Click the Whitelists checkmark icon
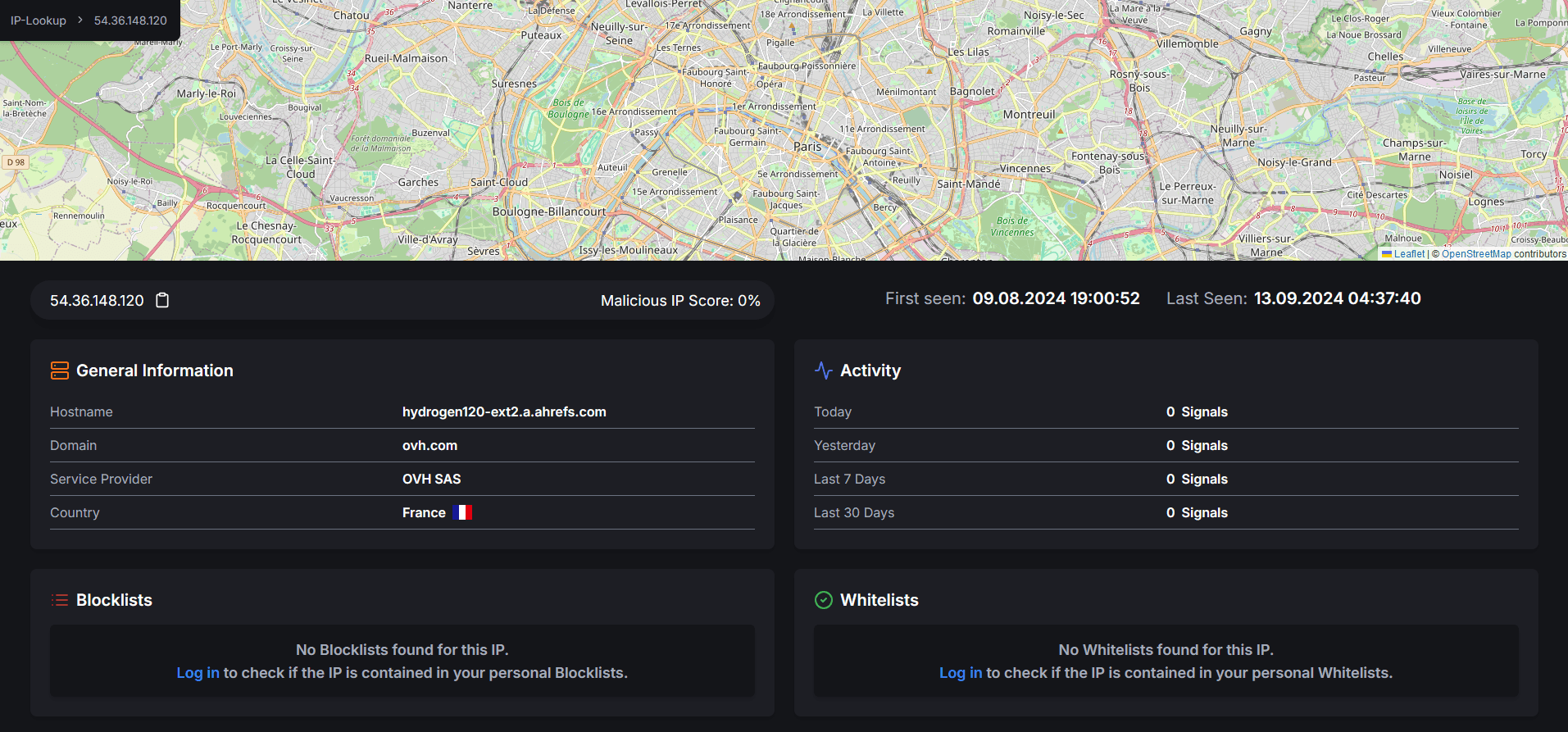The height and width of the screenshot is (732, 1568). (x=823, y=600)
